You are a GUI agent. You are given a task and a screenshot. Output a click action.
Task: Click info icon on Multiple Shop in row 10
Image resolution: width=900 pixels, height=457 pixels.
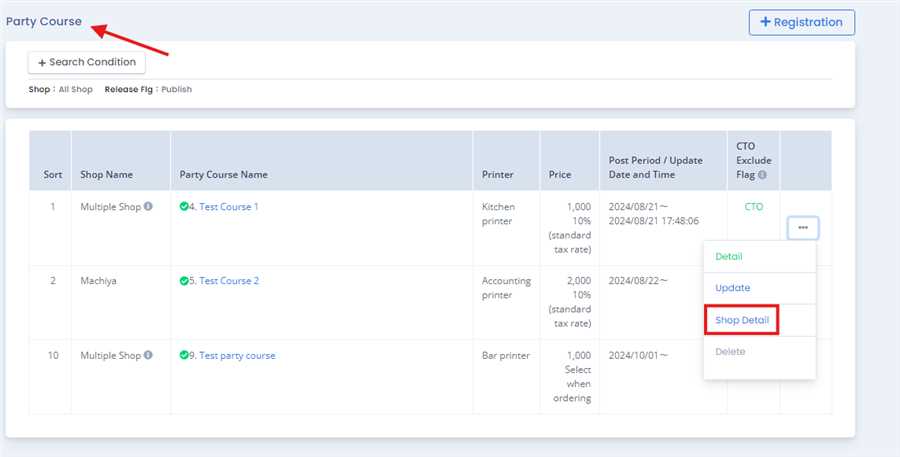tap(148, 355)
